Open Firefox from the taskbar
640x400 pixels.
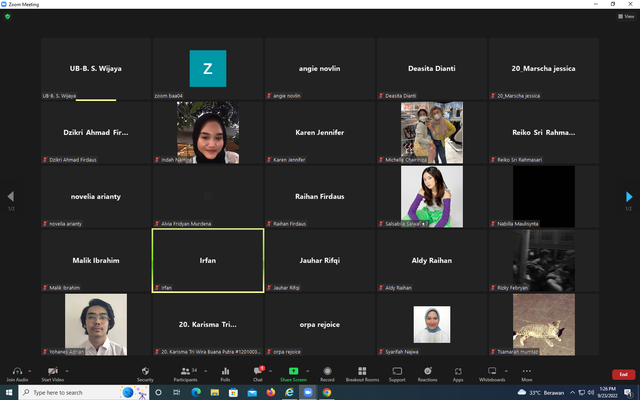(x=271, y=392)
